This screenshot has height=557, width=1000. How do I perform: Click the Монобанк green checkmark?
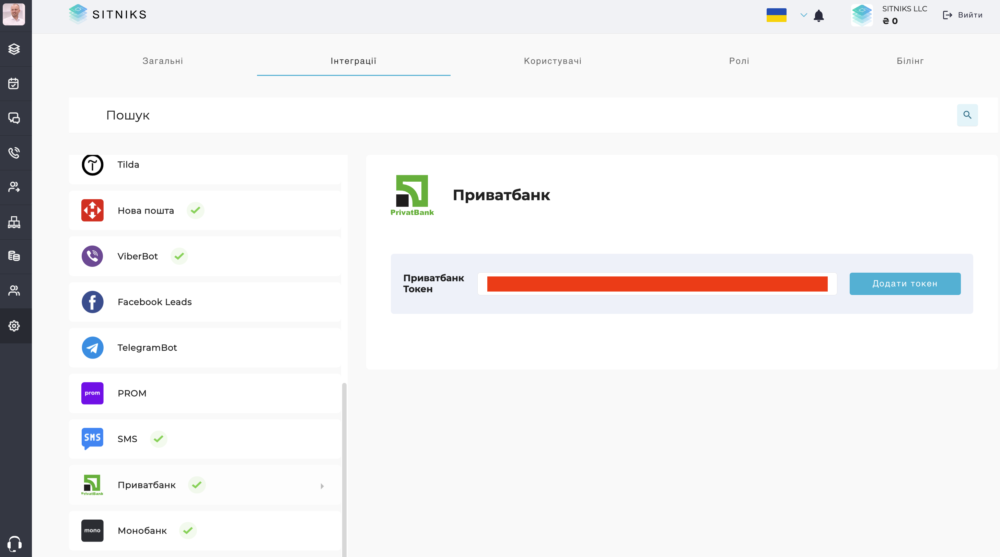(x=188, y=530)
